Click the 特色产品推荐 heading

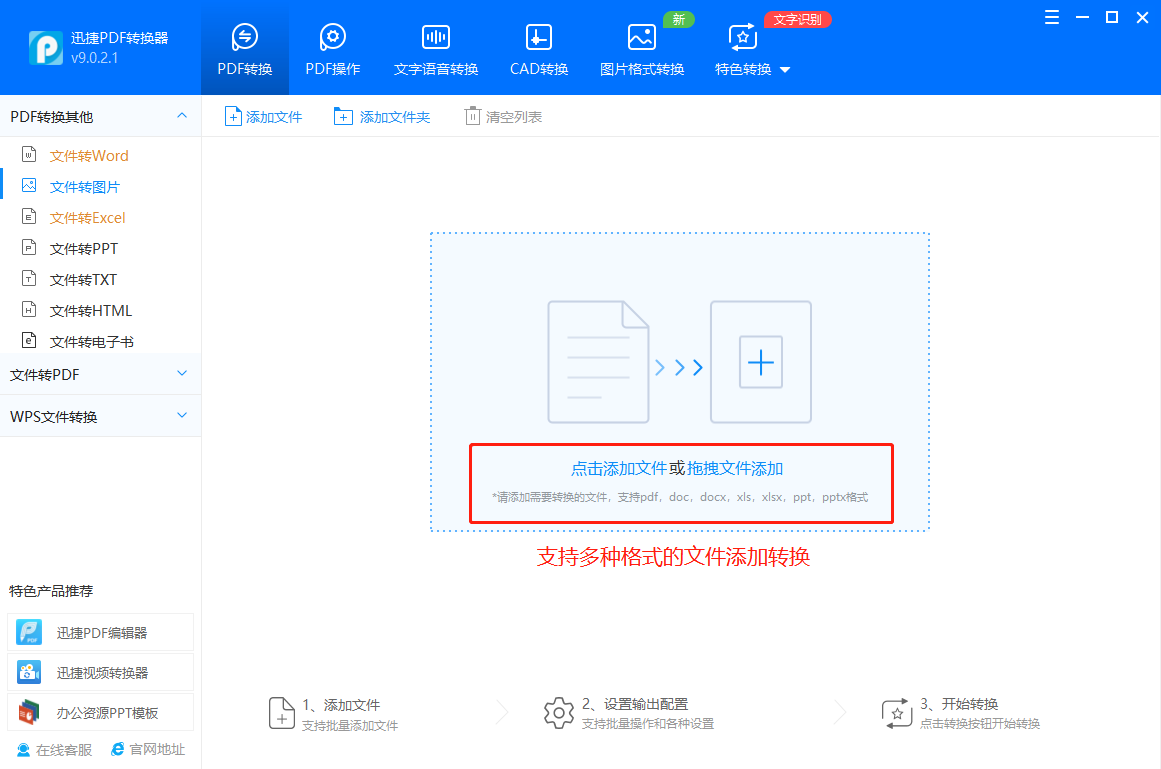click(51, 591)
